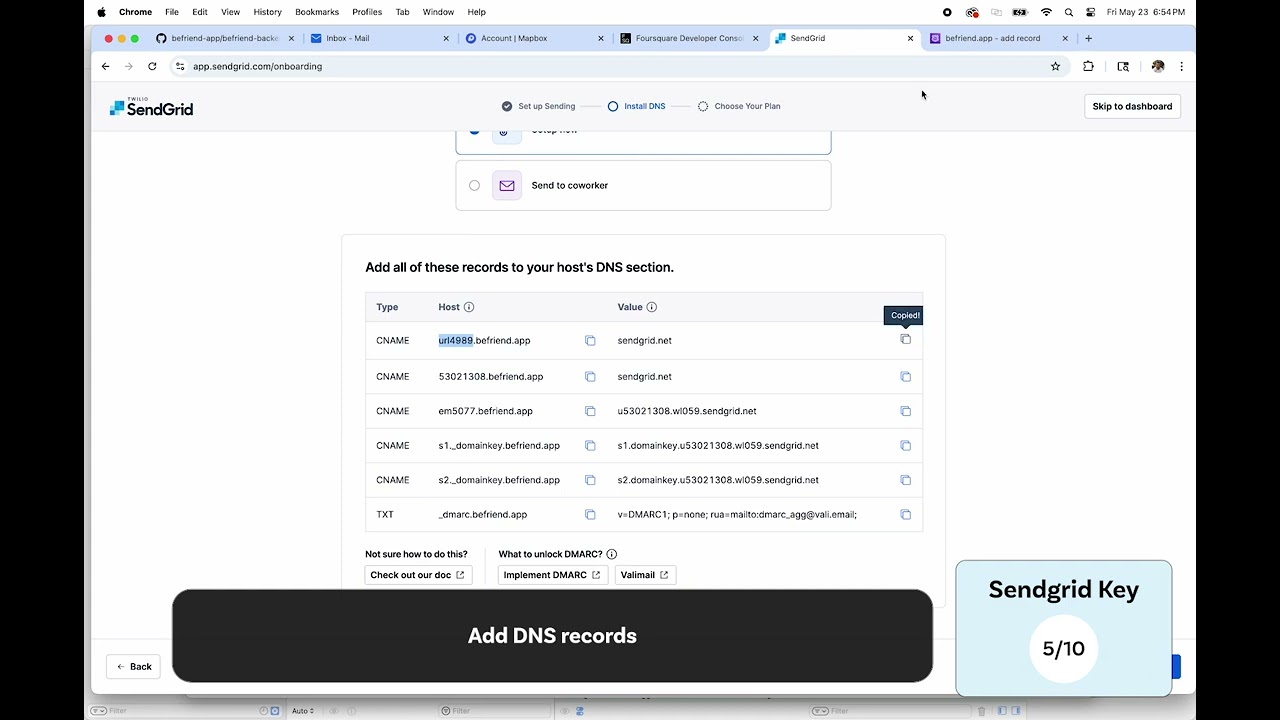Copy value u53021308.wl059.sendgrid.net
The height and width of the screenshot is (720, 1280).
click(905, 411)
